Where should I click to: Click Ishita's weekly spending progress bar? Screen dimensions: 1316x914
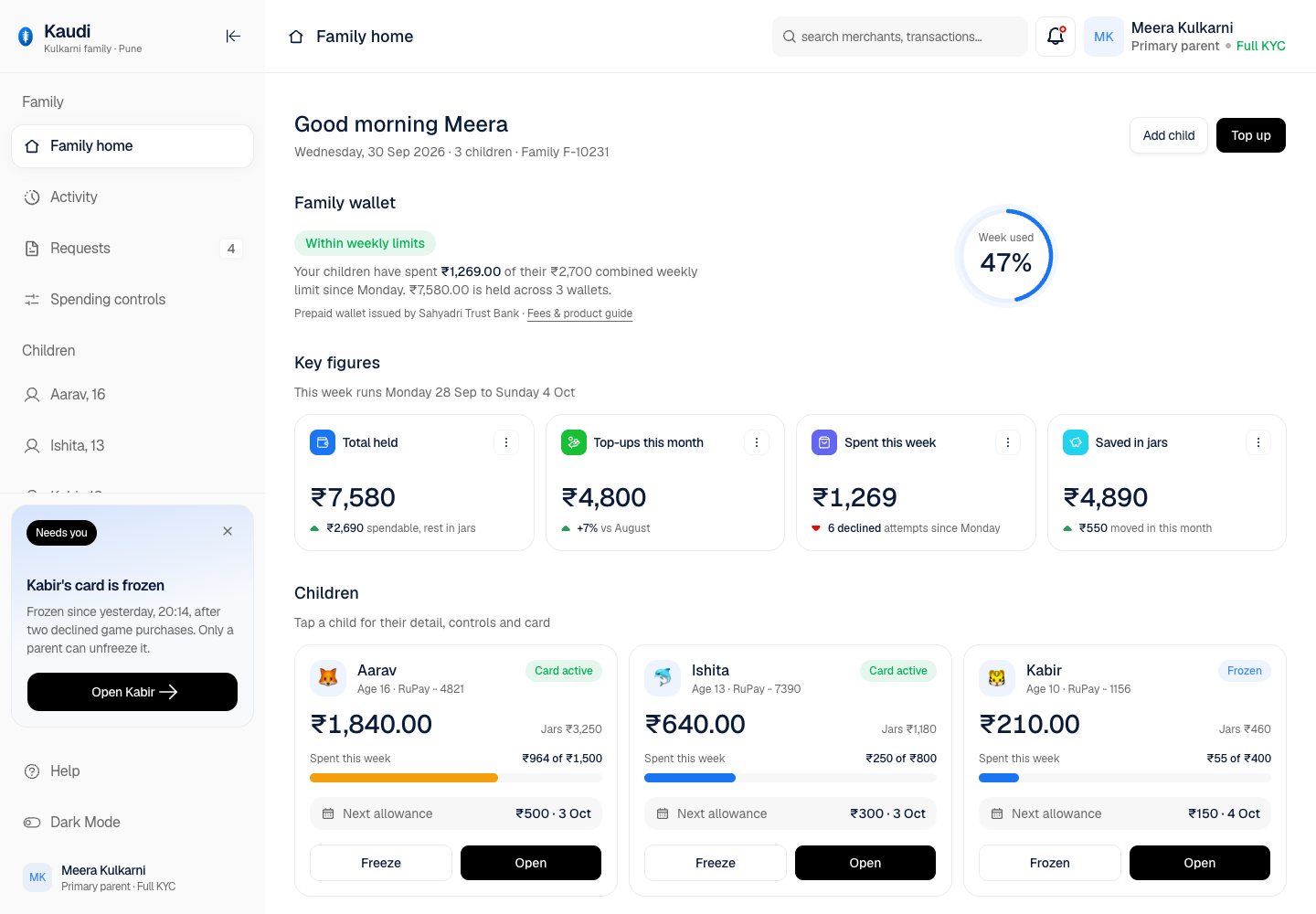pos(791,778)
